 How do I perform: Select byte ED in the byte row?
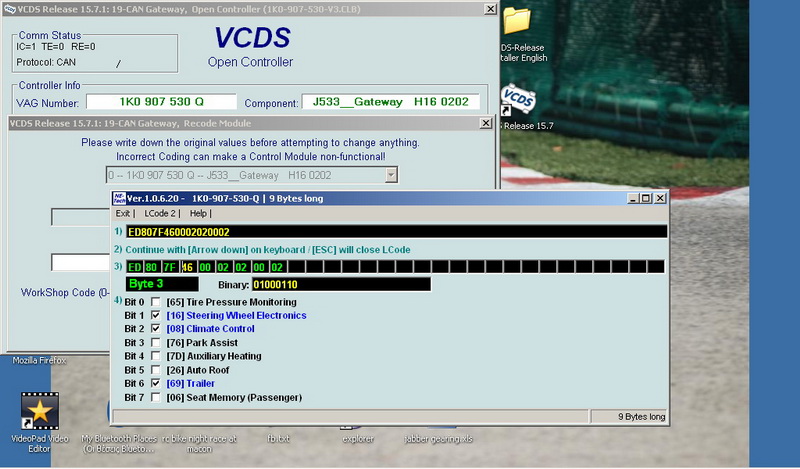[x=134, y=267]
